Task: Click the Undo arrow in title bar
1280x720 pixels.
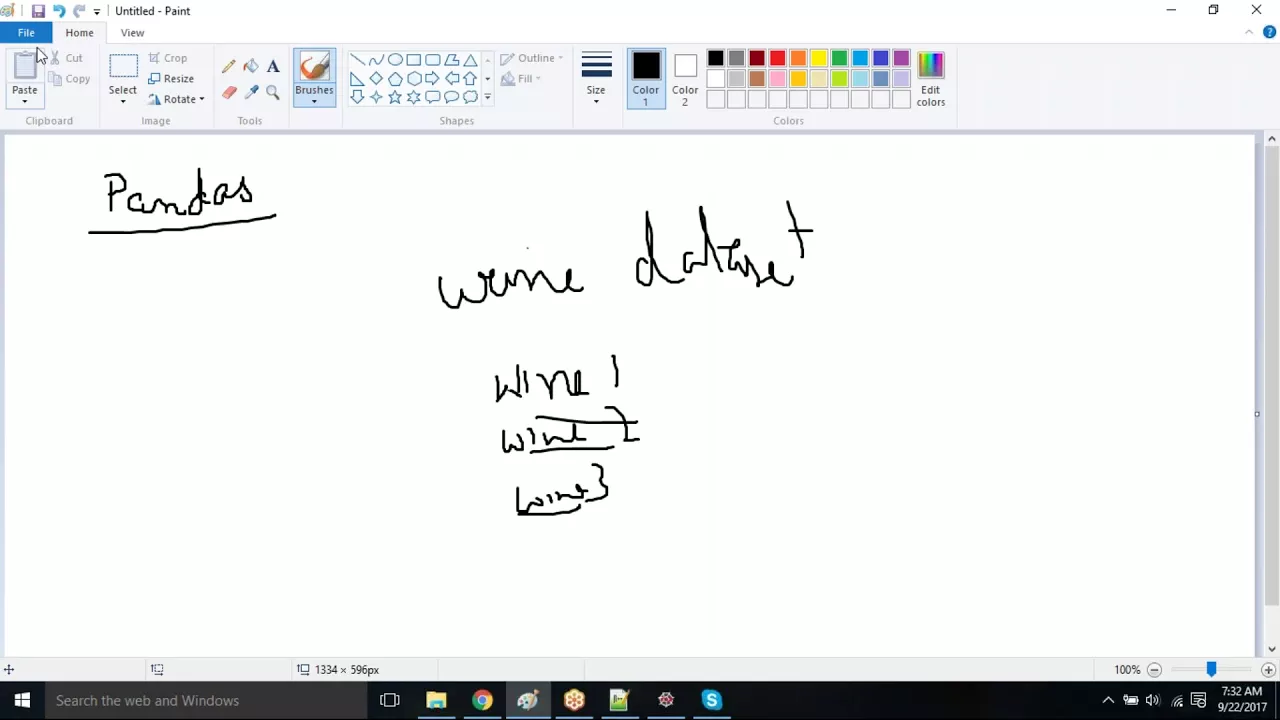Action: click(x=59, y=11)
